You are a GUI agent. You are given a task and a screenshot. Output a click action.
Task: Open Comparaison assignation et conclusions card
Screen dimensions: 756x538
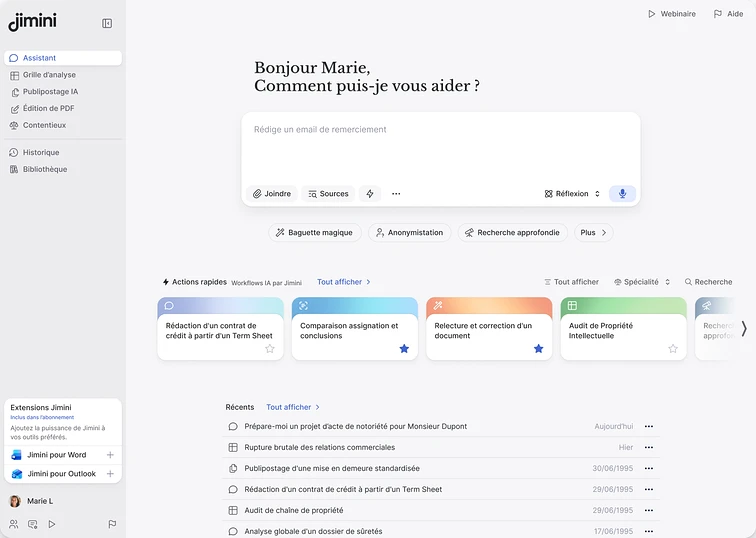tap(355, 329)
